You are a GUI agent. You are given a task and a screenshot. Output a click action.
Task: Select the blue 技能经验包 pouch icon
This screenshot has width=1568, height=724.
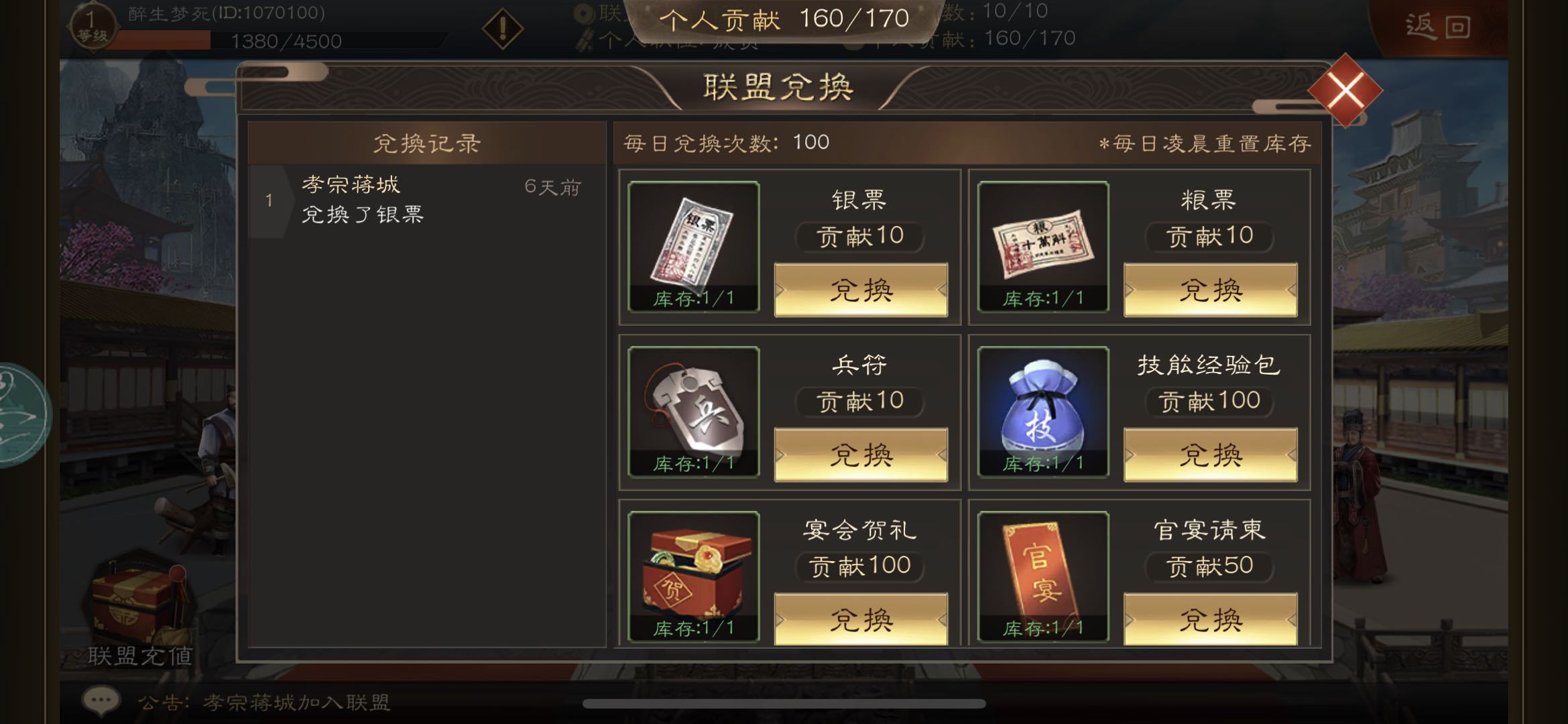[1043, 412]
